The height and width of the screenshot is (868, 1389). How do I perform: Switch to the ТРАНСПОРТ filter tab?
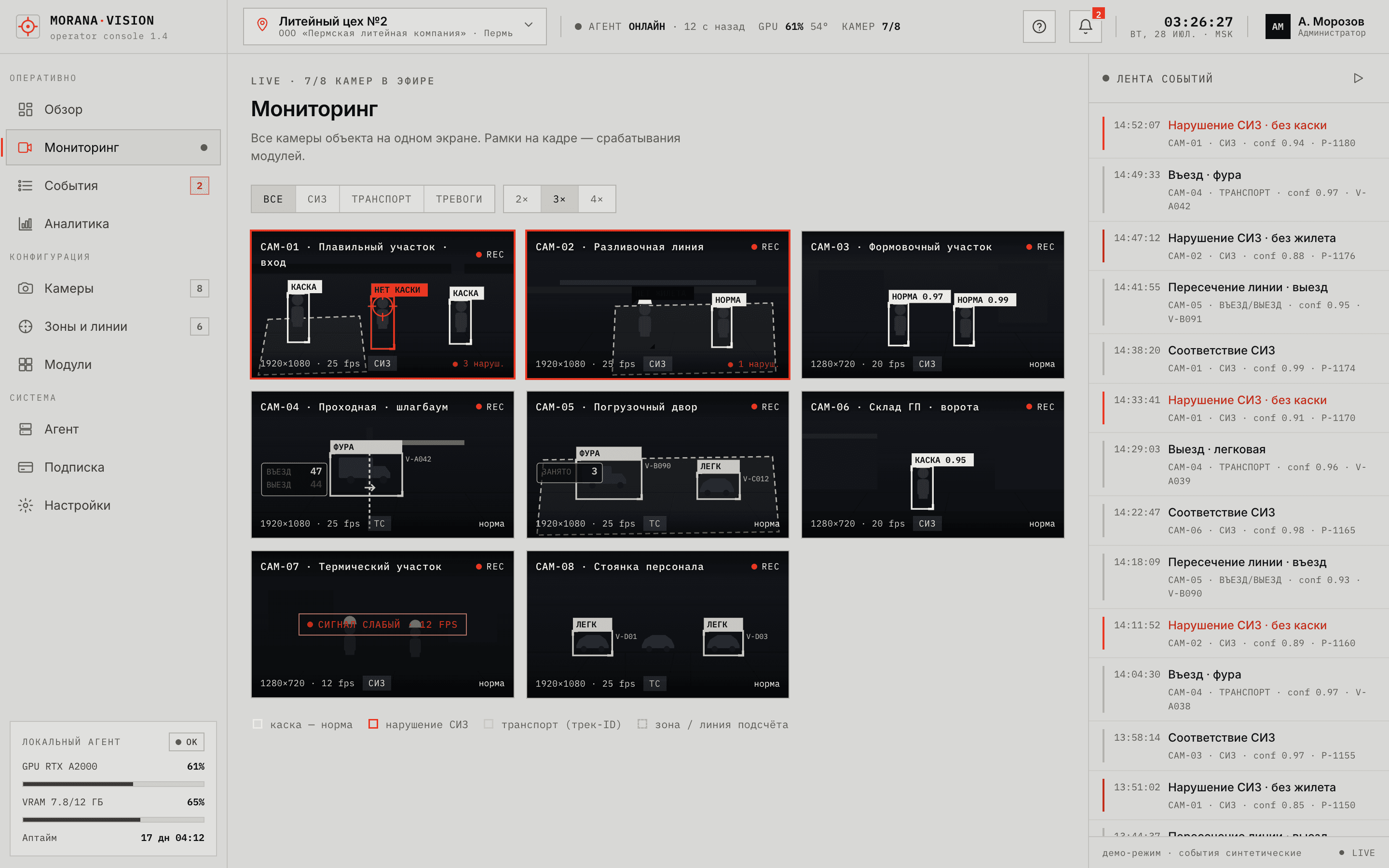coord(381,199)
